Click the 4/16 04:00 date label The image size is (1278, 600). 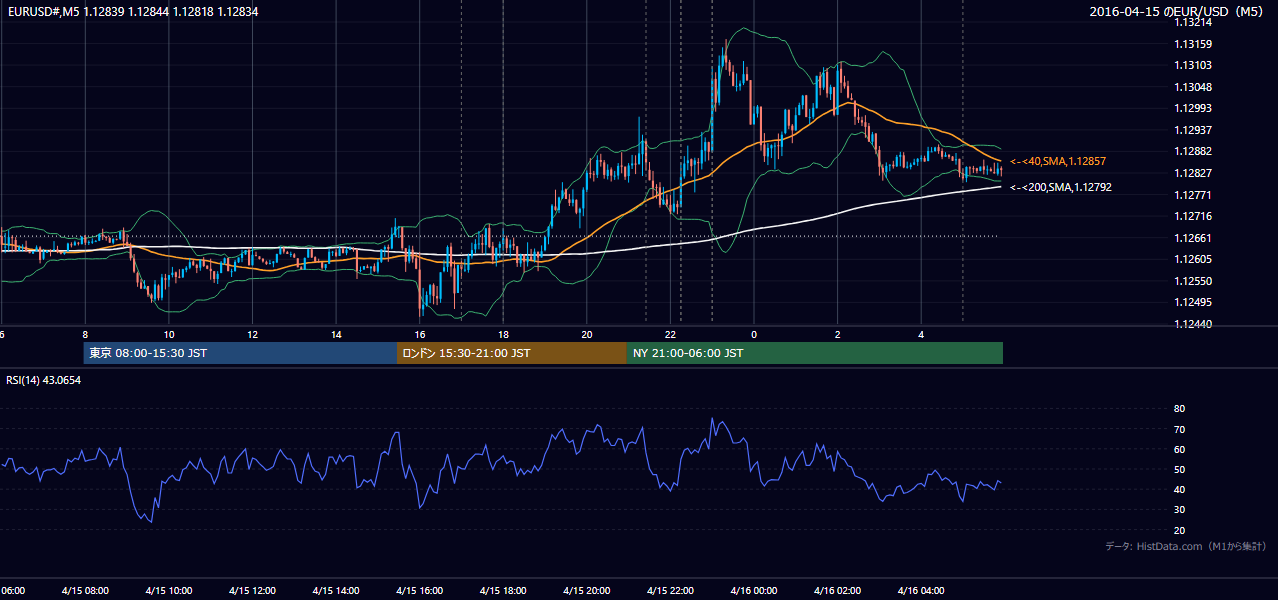[x=921, y=591]
